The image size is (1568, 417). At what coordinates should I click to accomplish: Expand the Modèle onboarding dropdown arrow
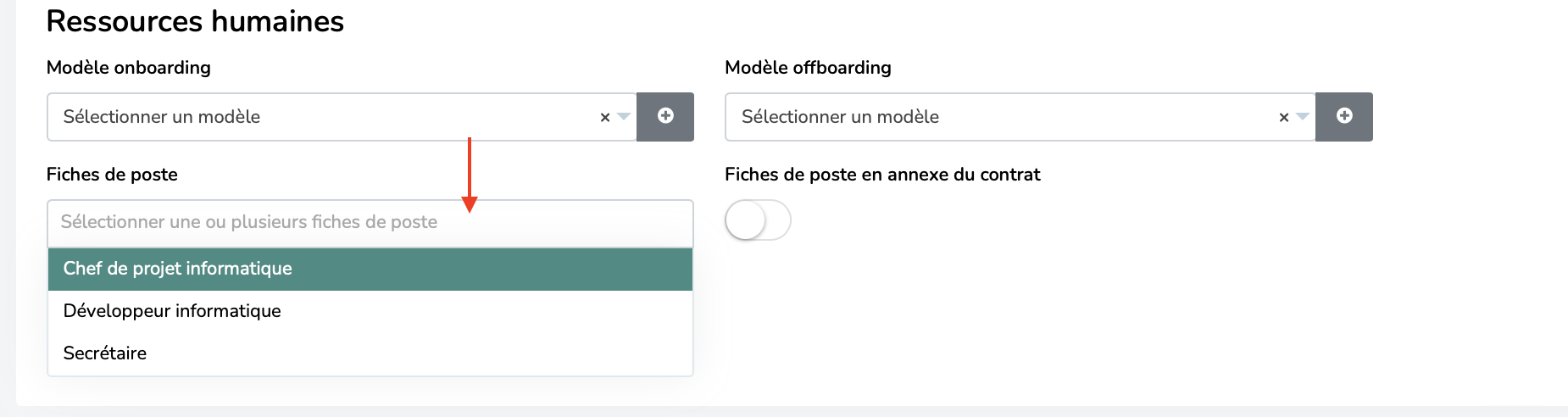(x=624, y=117)
